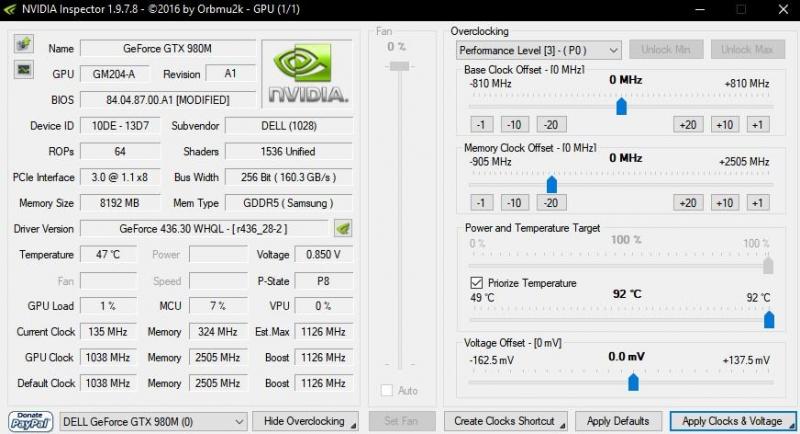800x434 pixels.
Task: Click the Donate PayPal icon
Action: [30, 421]
